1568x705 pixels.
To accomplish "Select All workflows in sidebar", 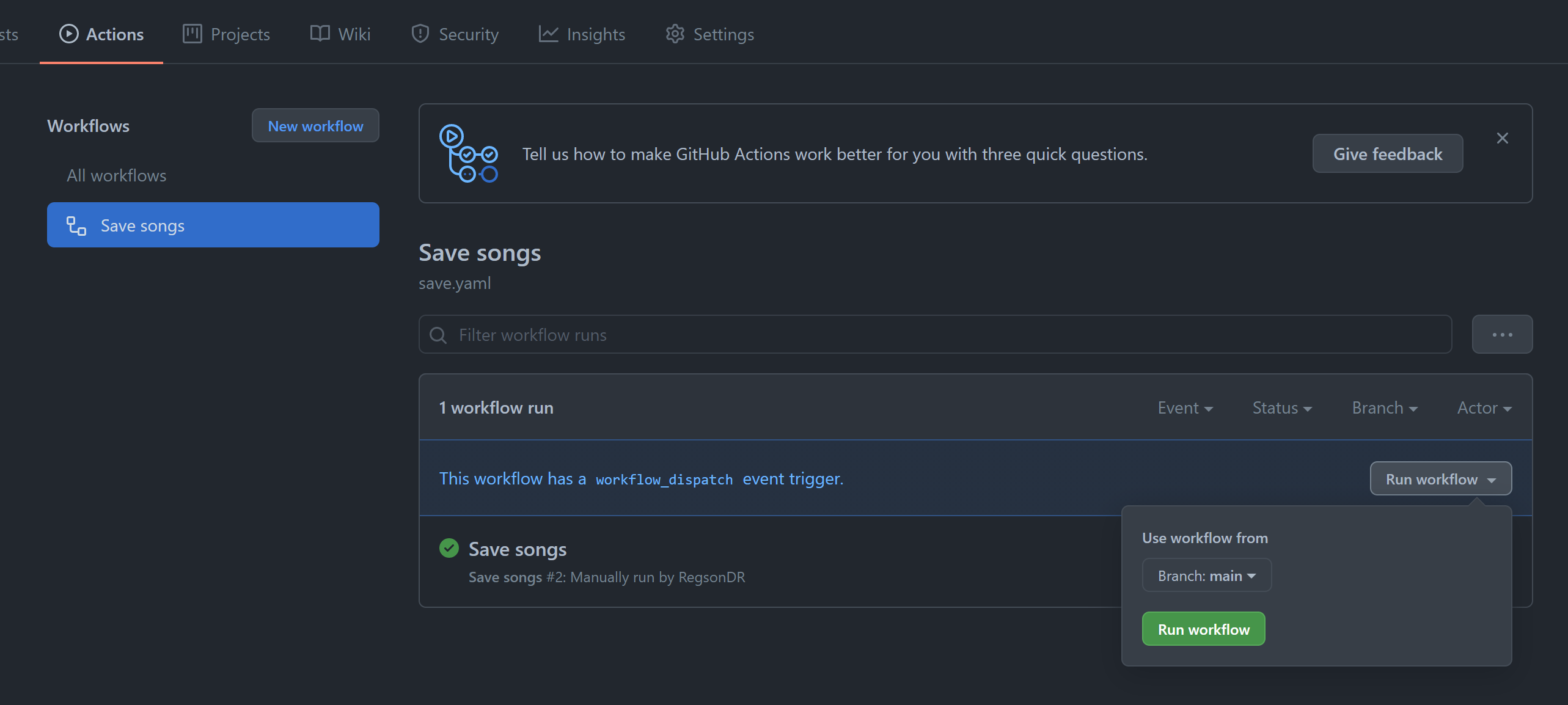I will [x=116, y=176].
